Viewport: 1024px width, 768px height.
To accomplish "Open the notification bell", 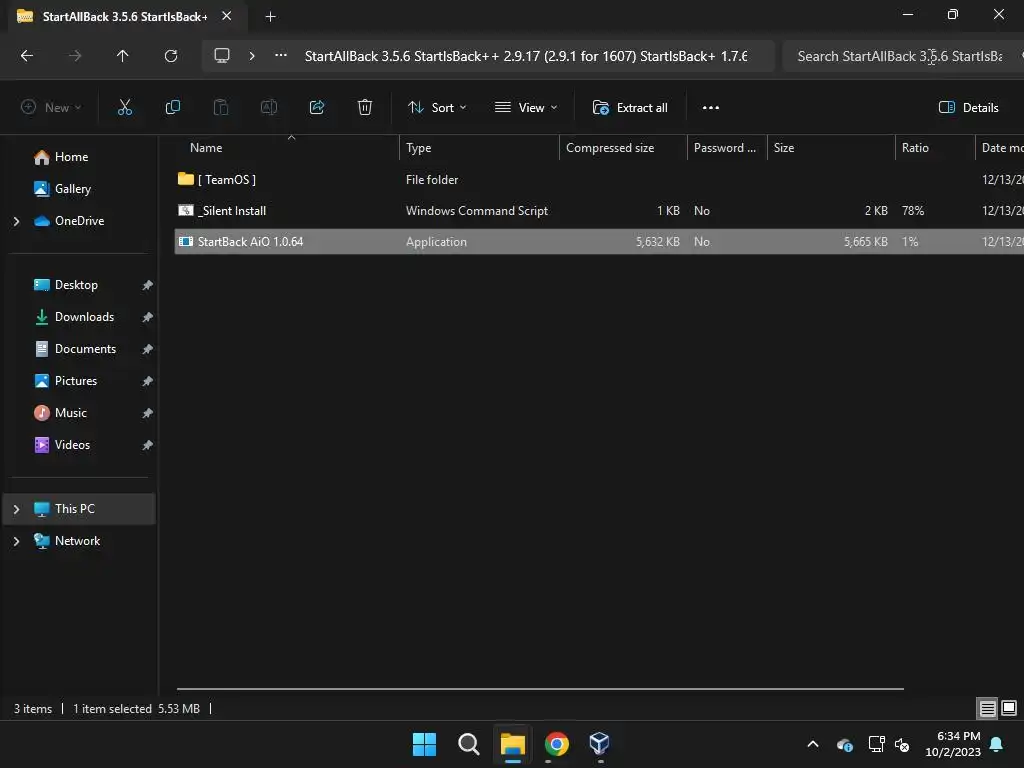I will point(997,744).
